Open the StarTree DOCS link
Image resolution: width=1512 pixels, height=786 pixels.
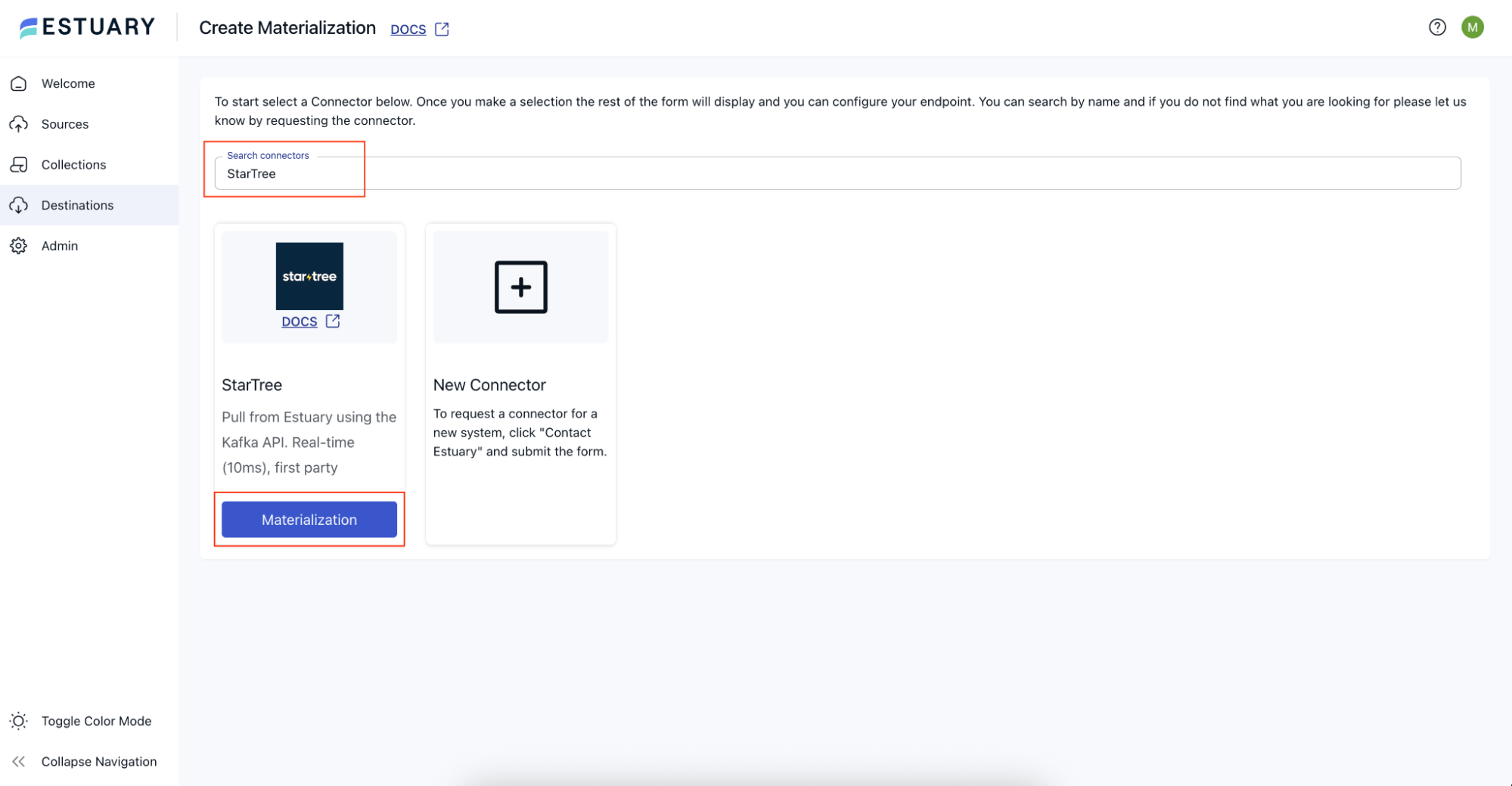pos(300,322)
